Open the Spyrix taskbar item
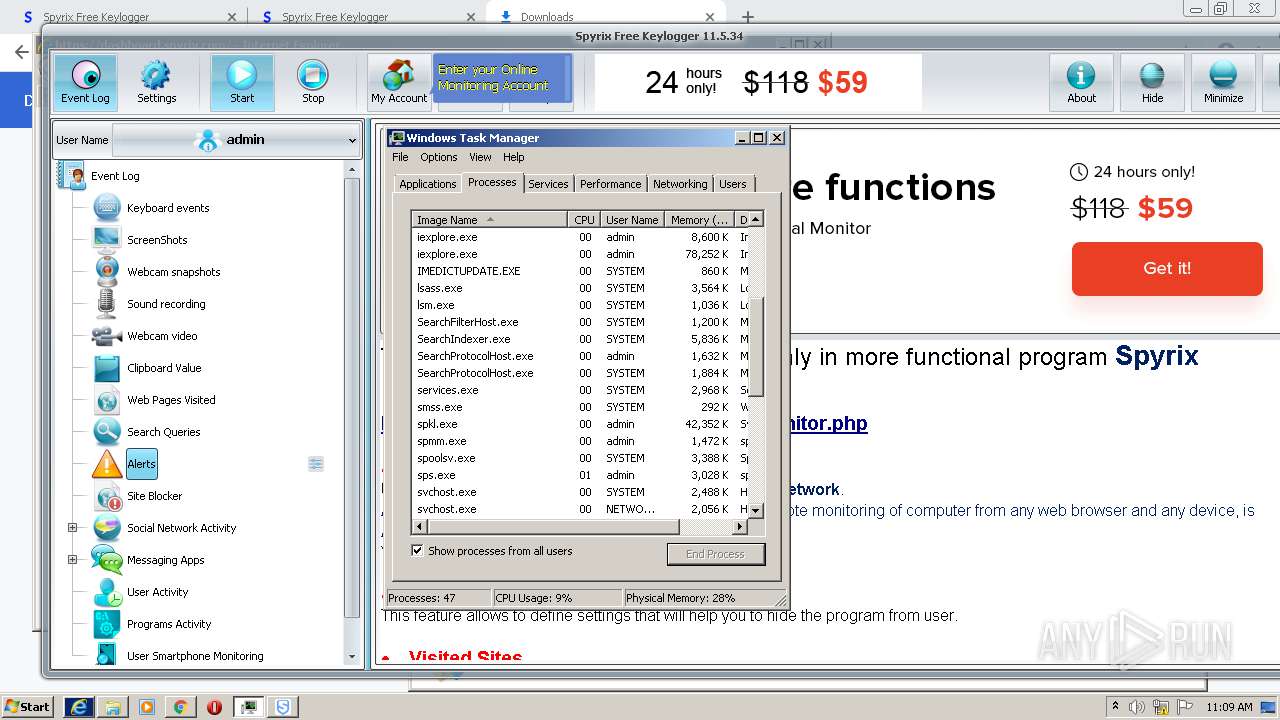This screenshot has height=720, width=1280. pos(282,707)
